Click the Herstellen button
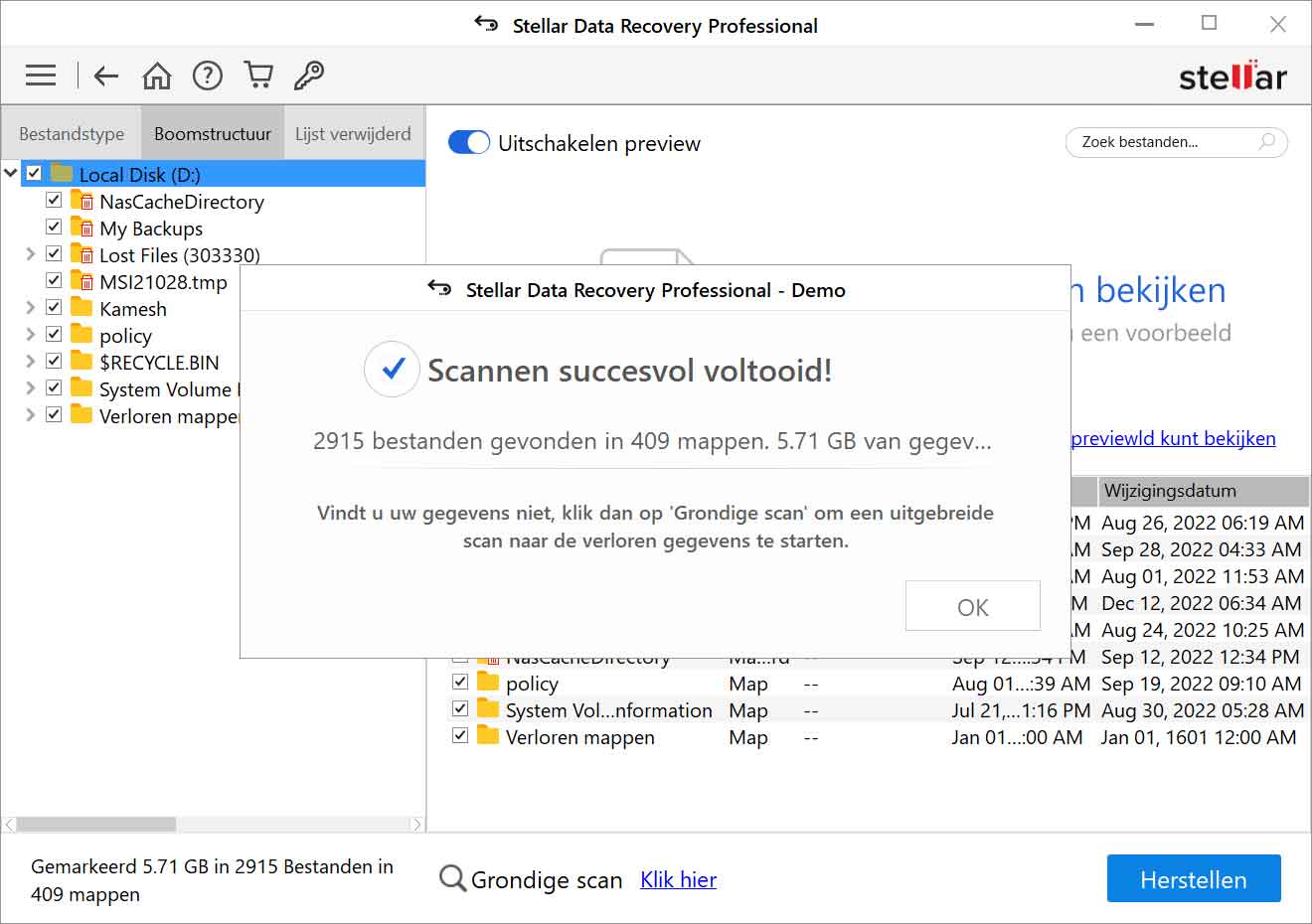This screenshot has width=1312, height=924. click(x=1194, y=879)
